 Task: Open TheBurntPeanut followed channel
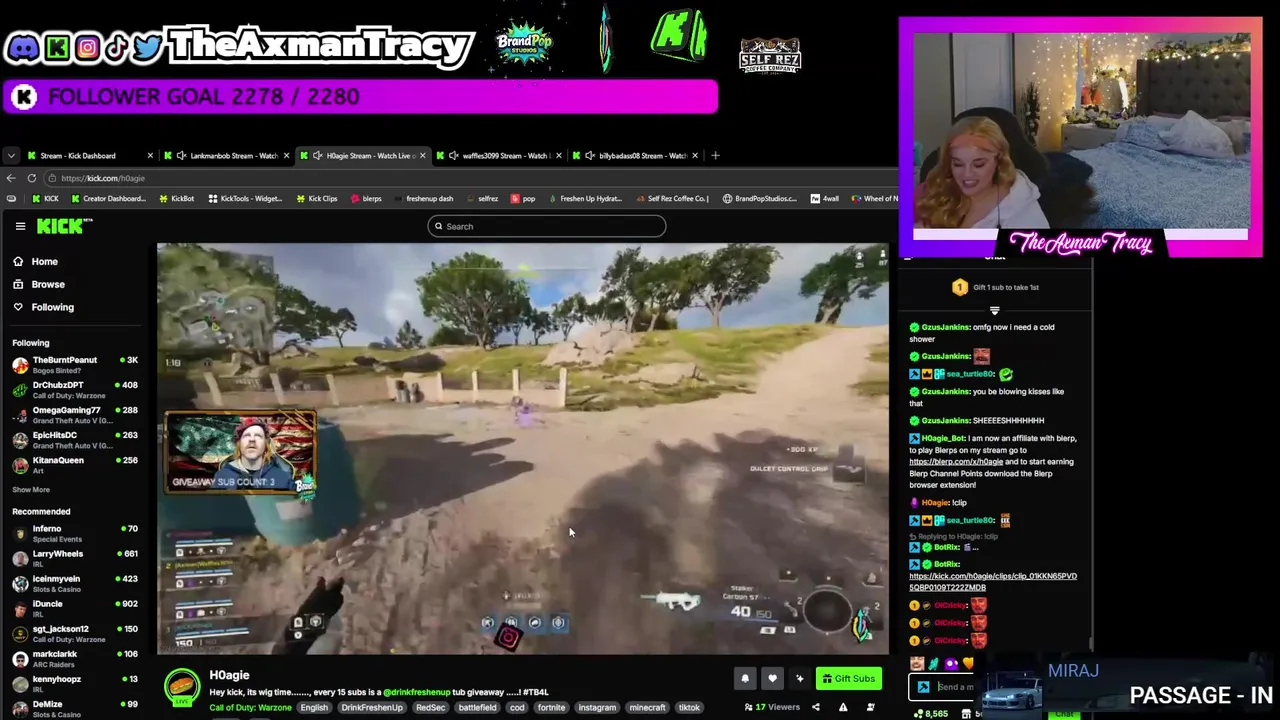75,365
